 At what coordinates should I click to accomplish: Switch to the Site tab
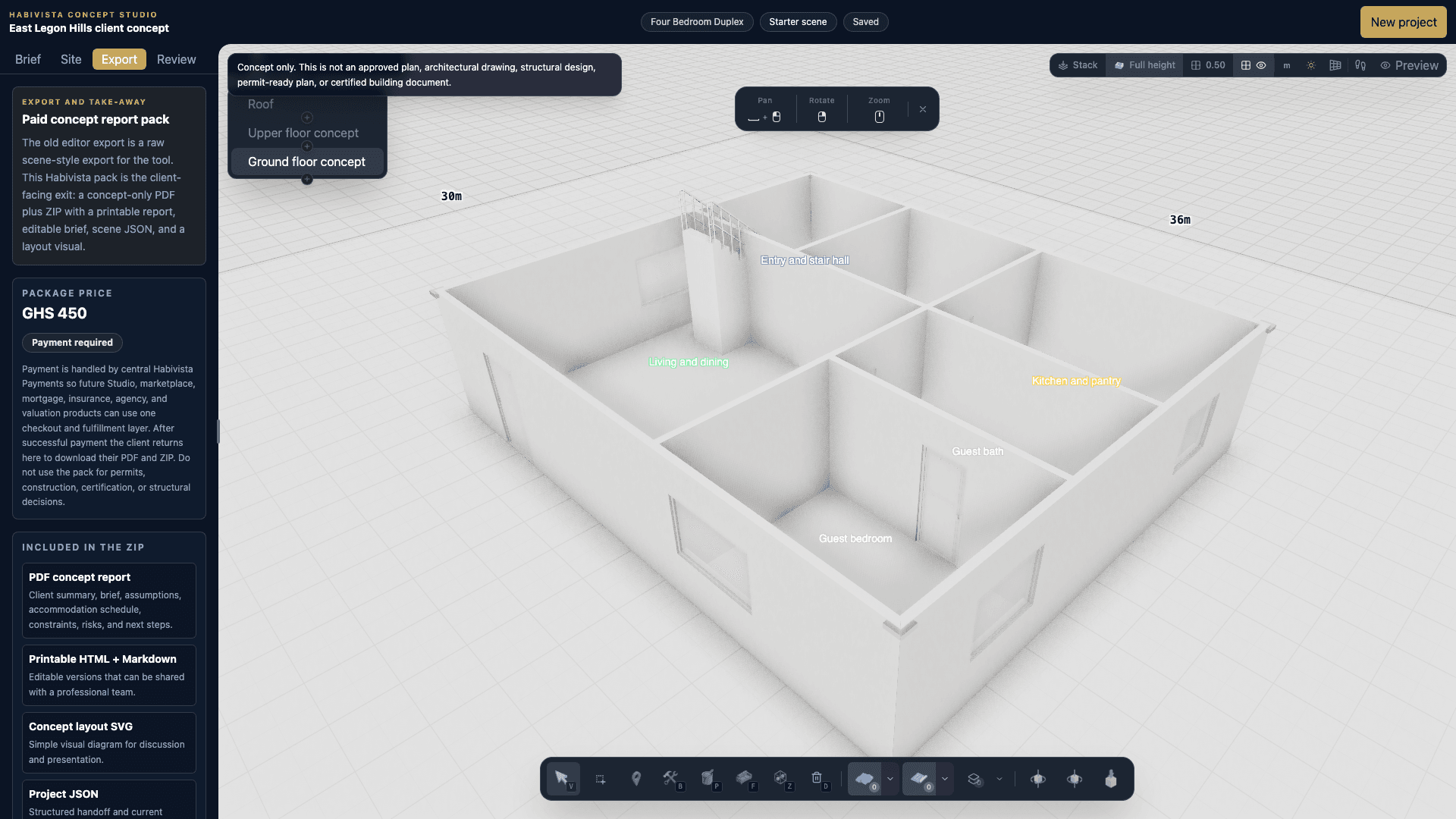click(71, 59)
